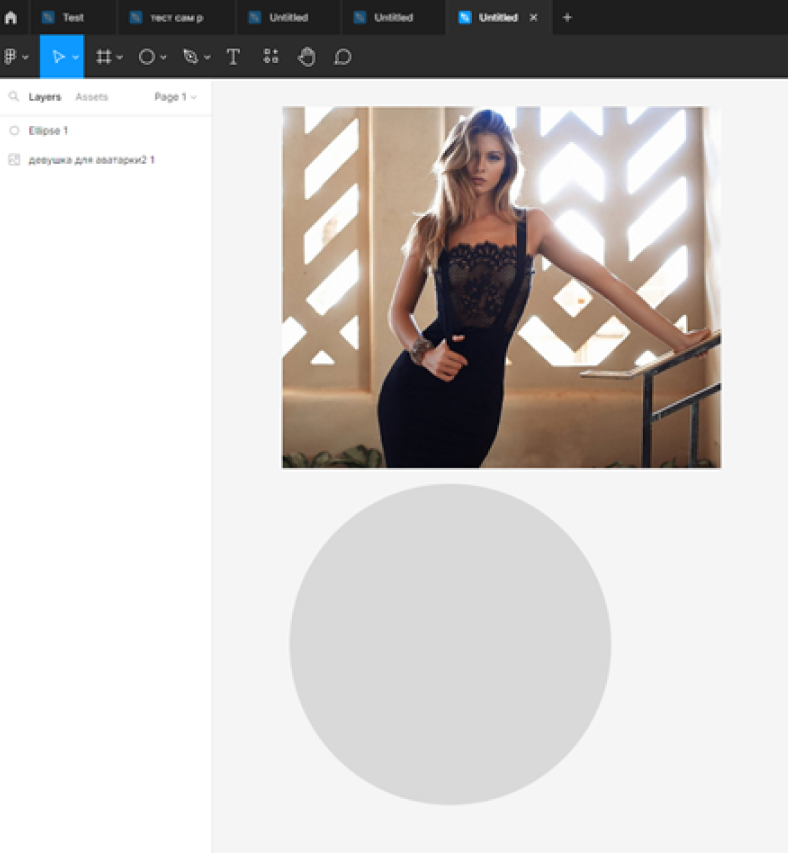
Task: Select the Pen tool
Action: pos(191,57)
